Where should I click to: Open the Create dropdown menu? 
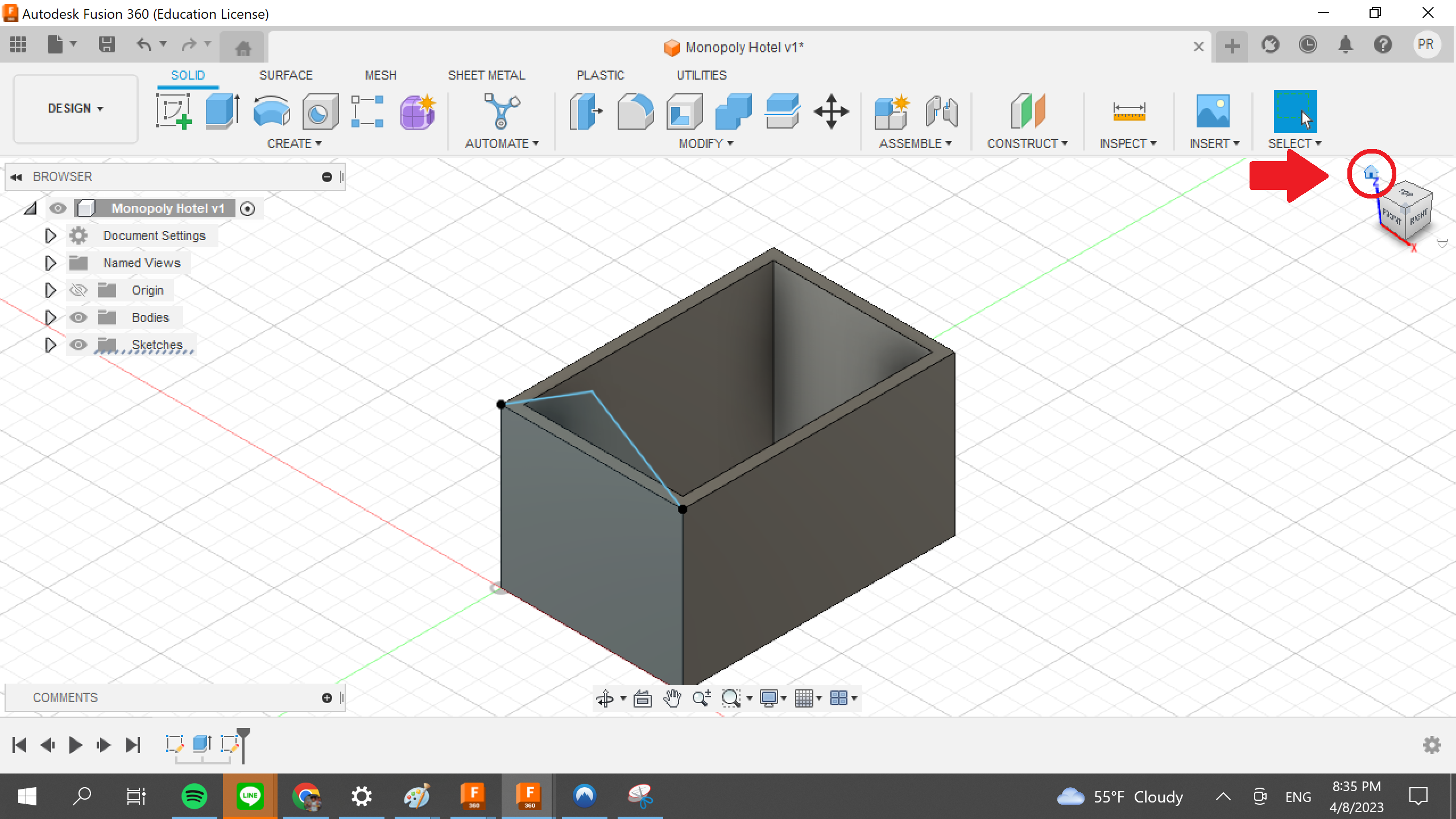click(295, 143)
